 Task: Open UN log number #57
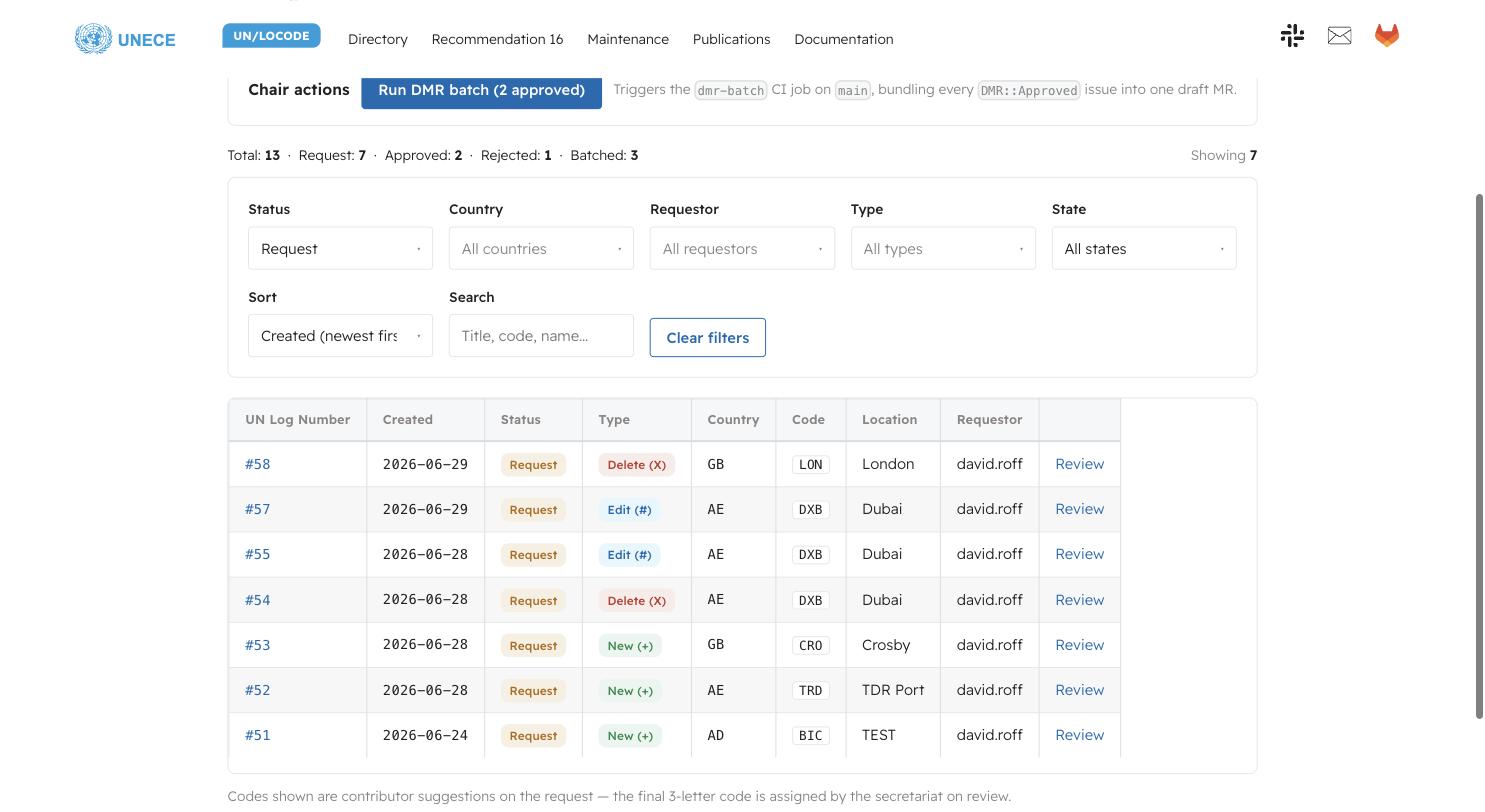tap(257, 509)
